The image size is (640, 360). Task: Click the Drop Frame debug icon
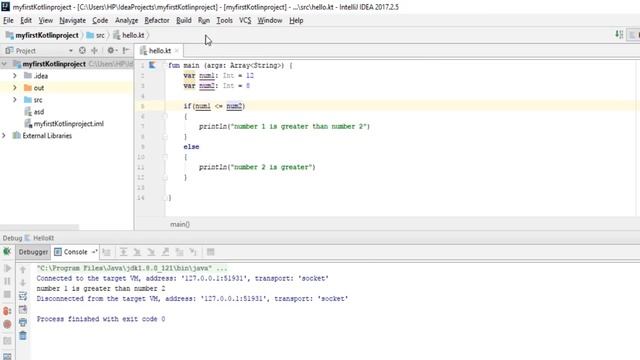tap(179, 252)
